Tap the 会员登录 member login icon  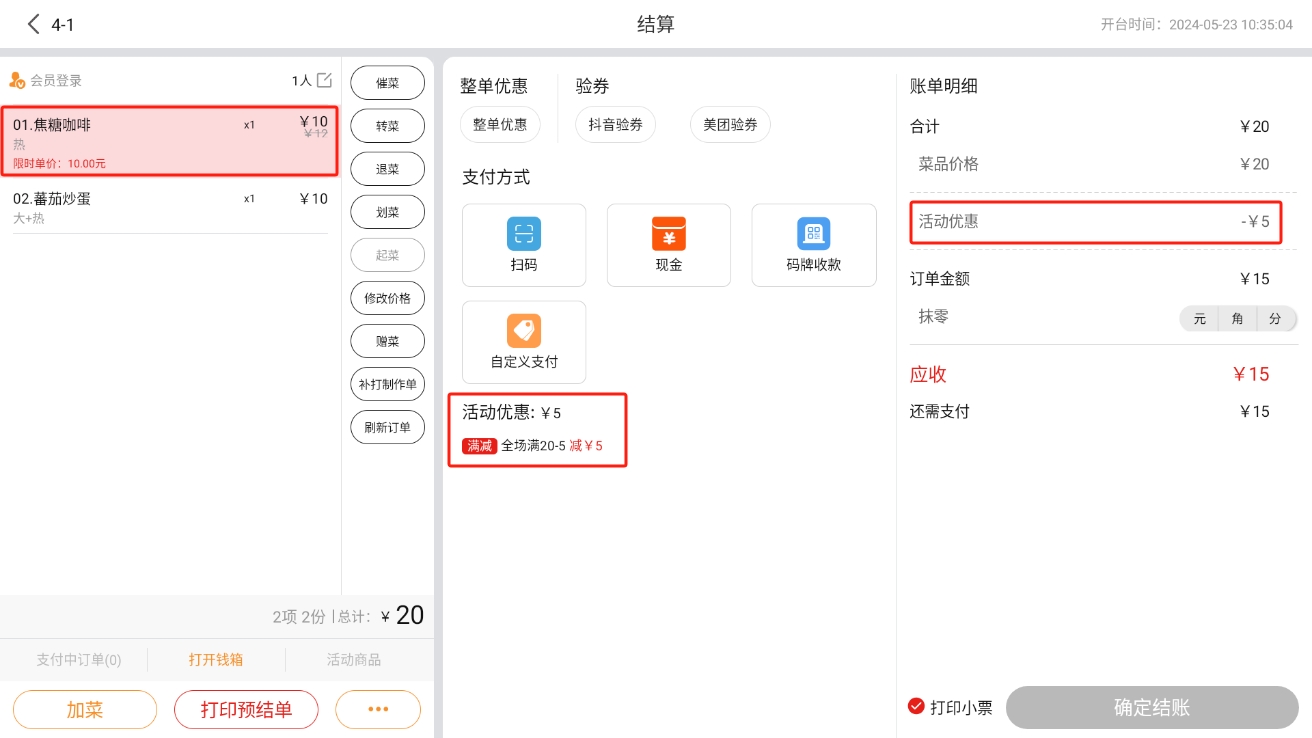pyautogui.click(x=17, y=81)
